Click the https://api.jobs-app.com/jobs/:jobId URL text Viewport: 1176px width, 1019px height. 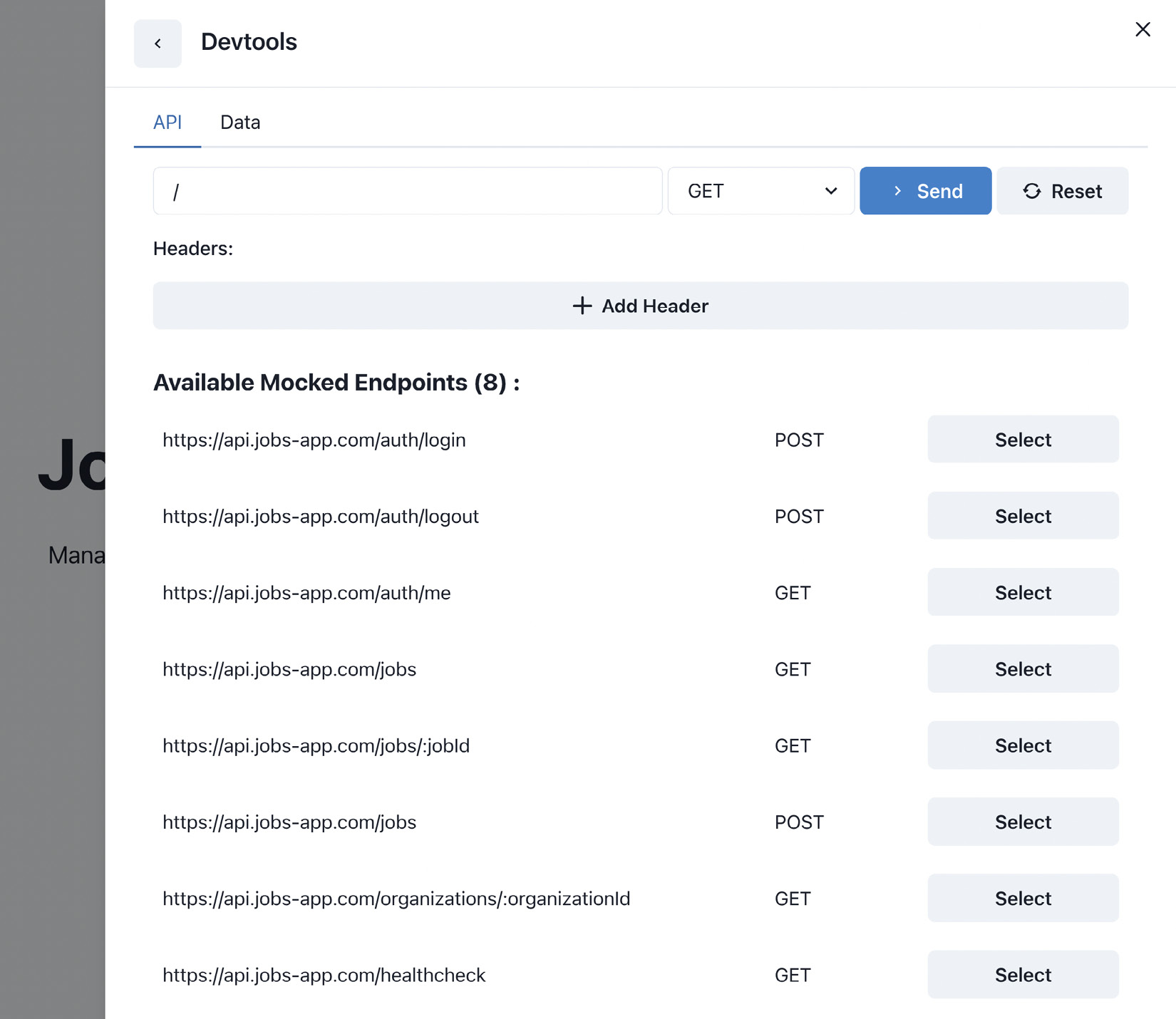316,746
